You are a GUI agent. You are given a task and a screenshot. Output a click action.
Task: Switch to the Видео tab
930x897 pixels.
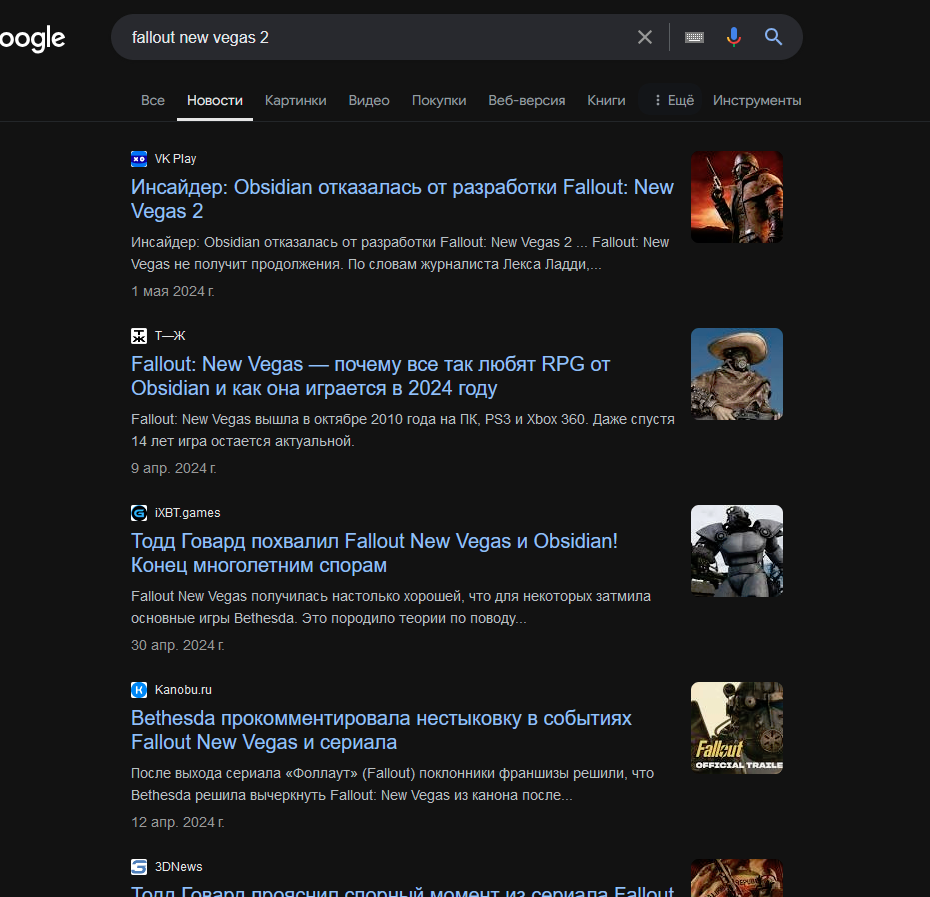pyautogui.click(x=369, y=100)
